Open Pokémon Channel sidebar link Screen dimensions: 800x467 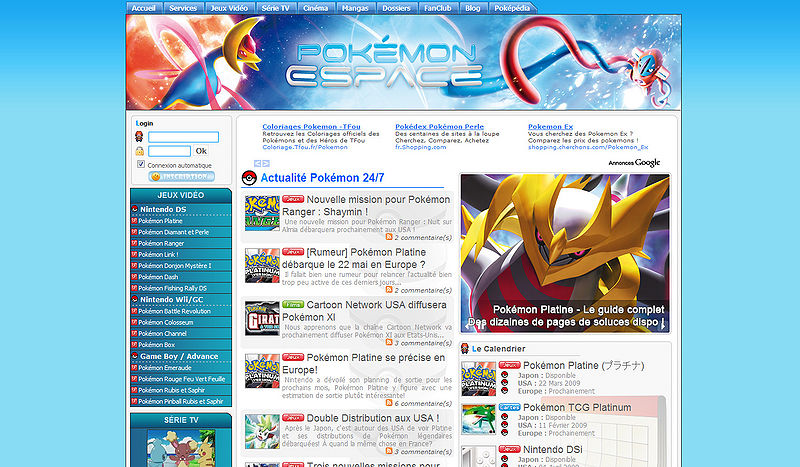point(162,334)
